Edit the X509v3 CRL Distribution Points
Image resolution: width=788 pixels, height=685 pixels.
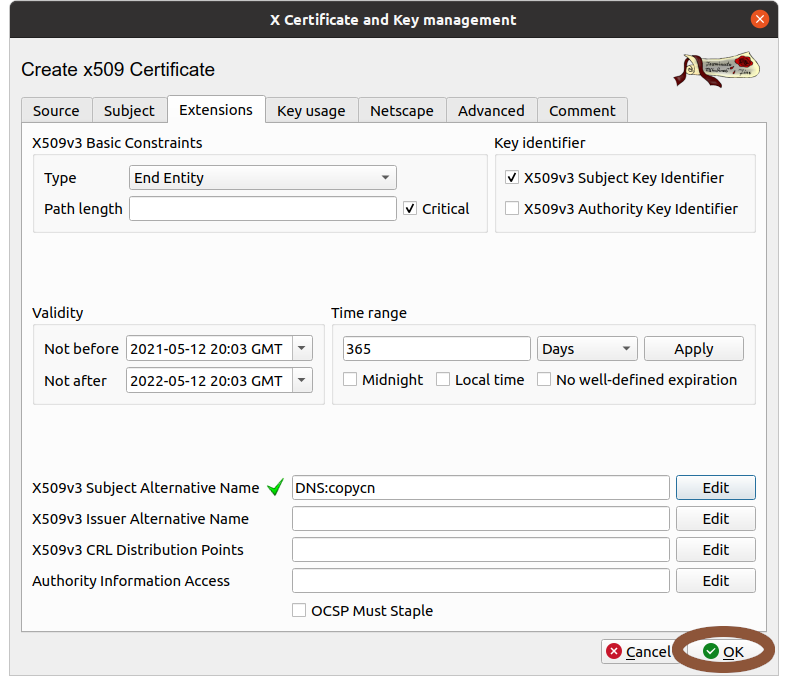(716, 549)
